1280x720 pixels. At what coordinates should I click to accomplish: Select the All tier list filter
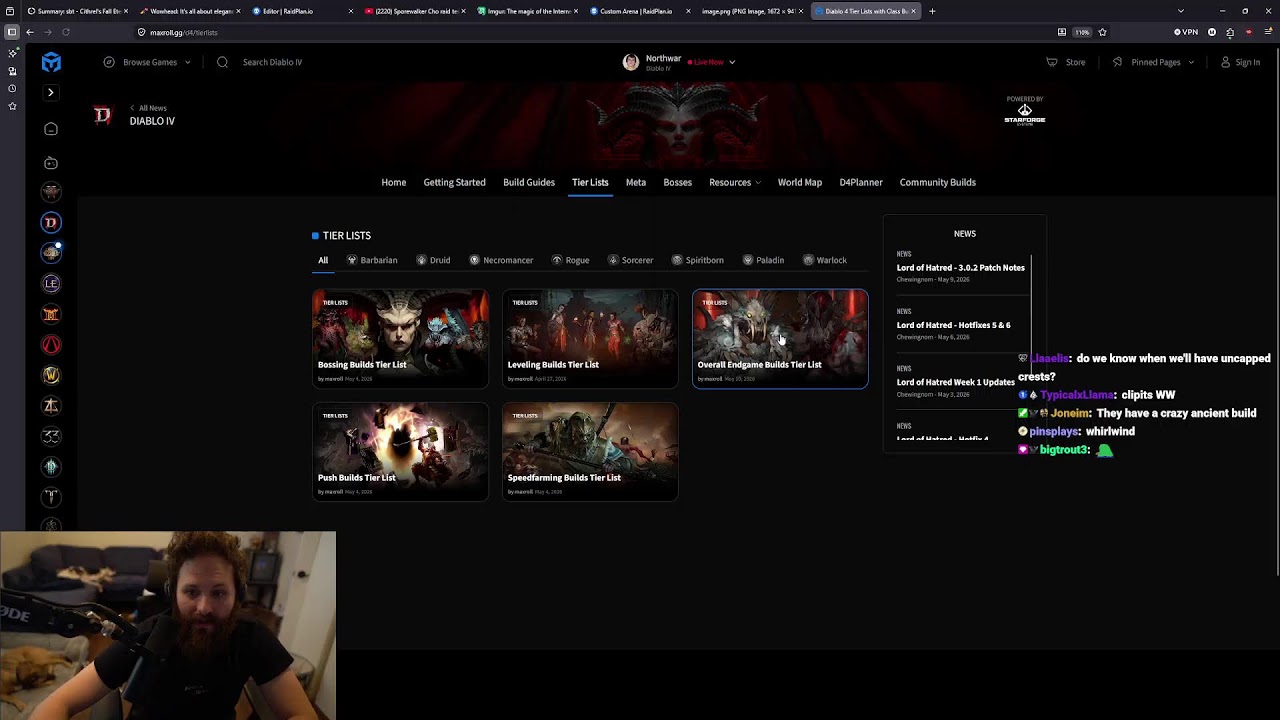click(x=323, y=260)
